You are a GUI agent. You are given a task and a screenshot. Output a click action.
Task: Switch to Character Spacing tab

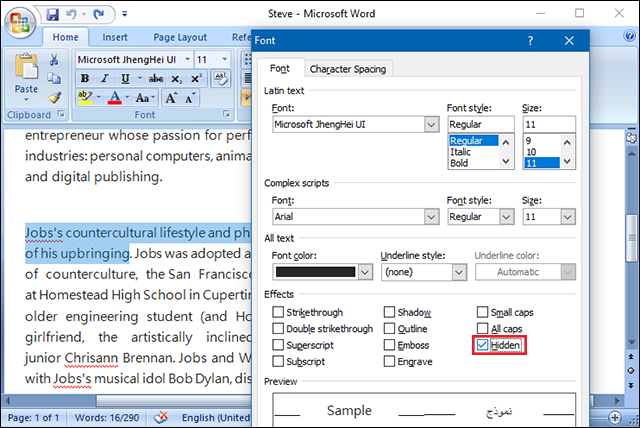click(x=348, y=69)
